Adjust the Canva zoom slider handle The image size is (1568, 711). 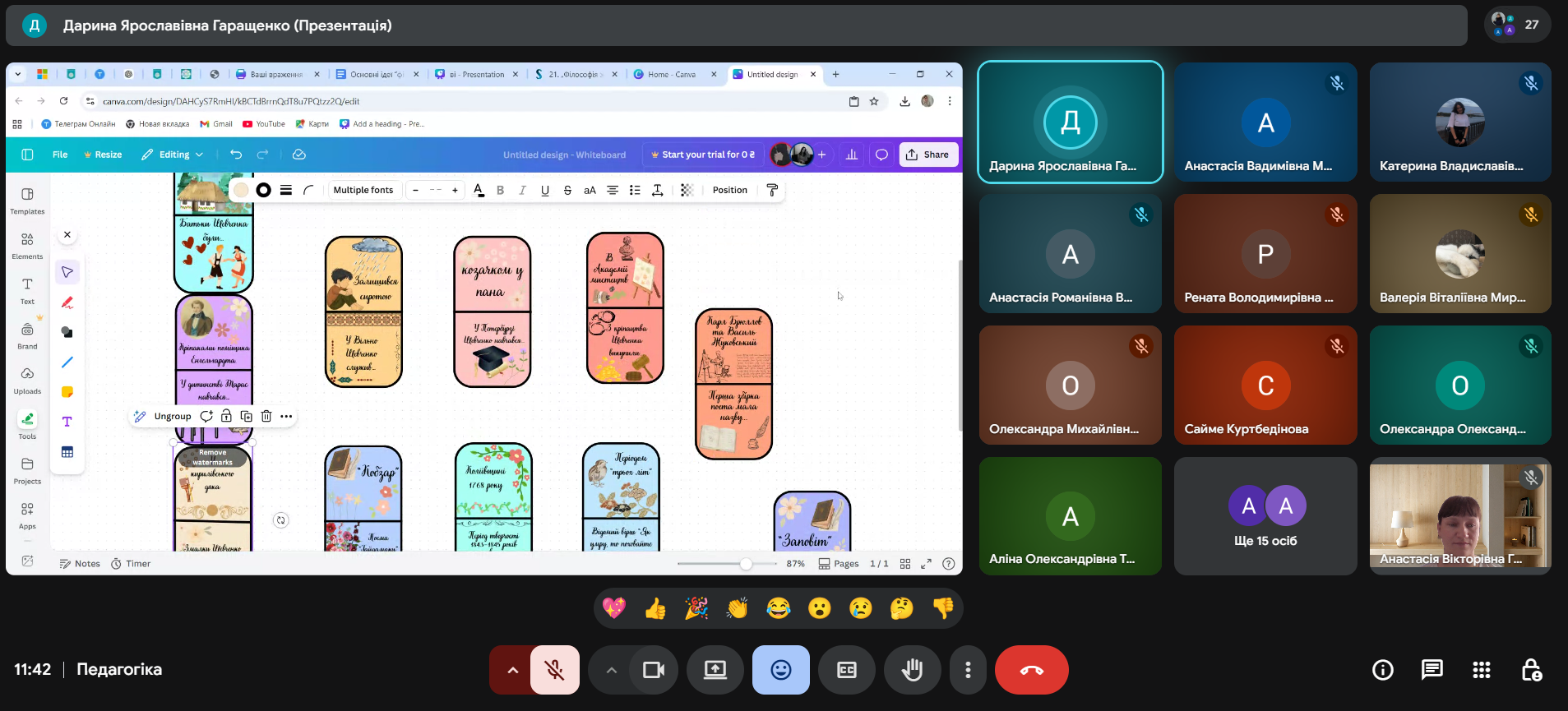(x=746, y=564)
